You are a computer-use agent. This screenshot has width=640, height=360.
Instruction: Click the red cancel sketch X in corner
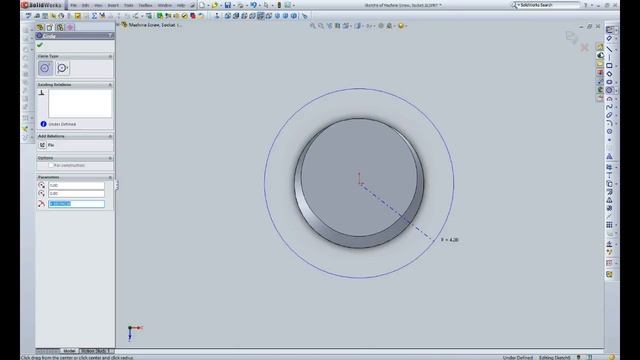click(x=584, y=48)
